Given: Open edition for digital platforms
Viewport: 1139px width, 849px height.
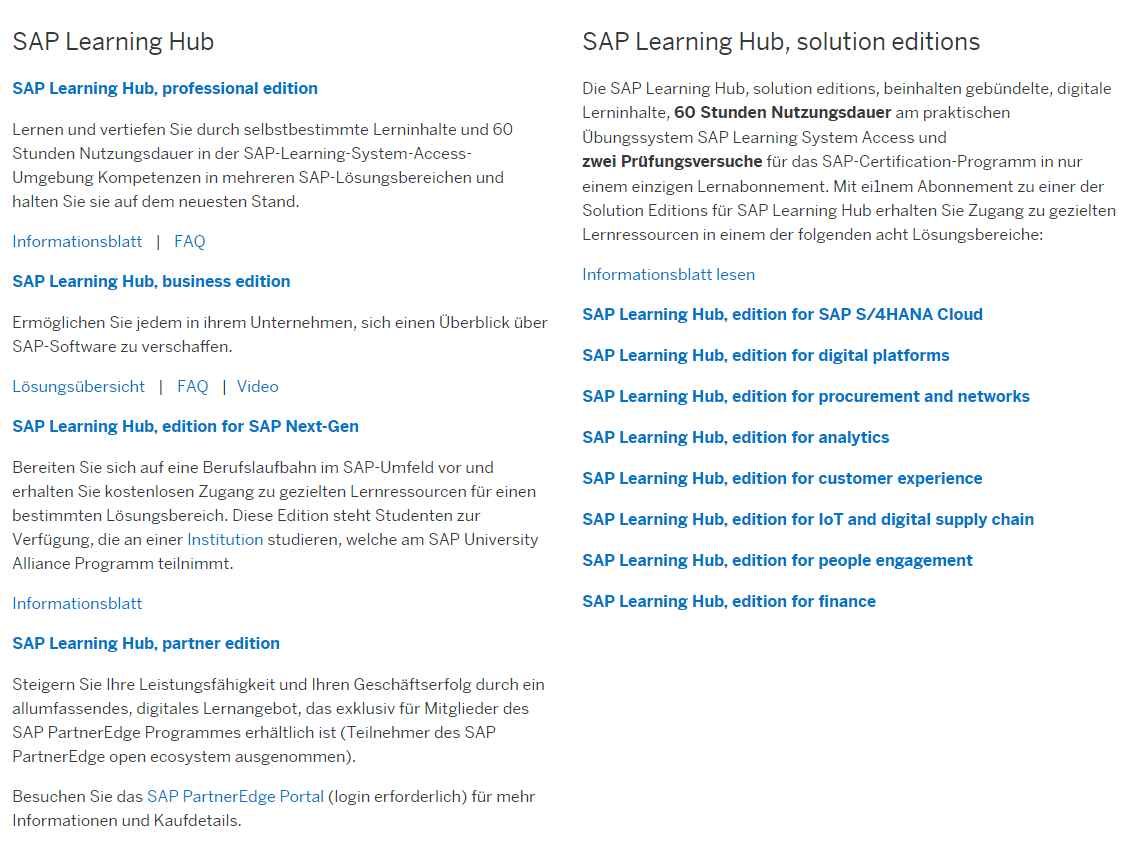Looking at the screenshot, I should tap(766, 356).
